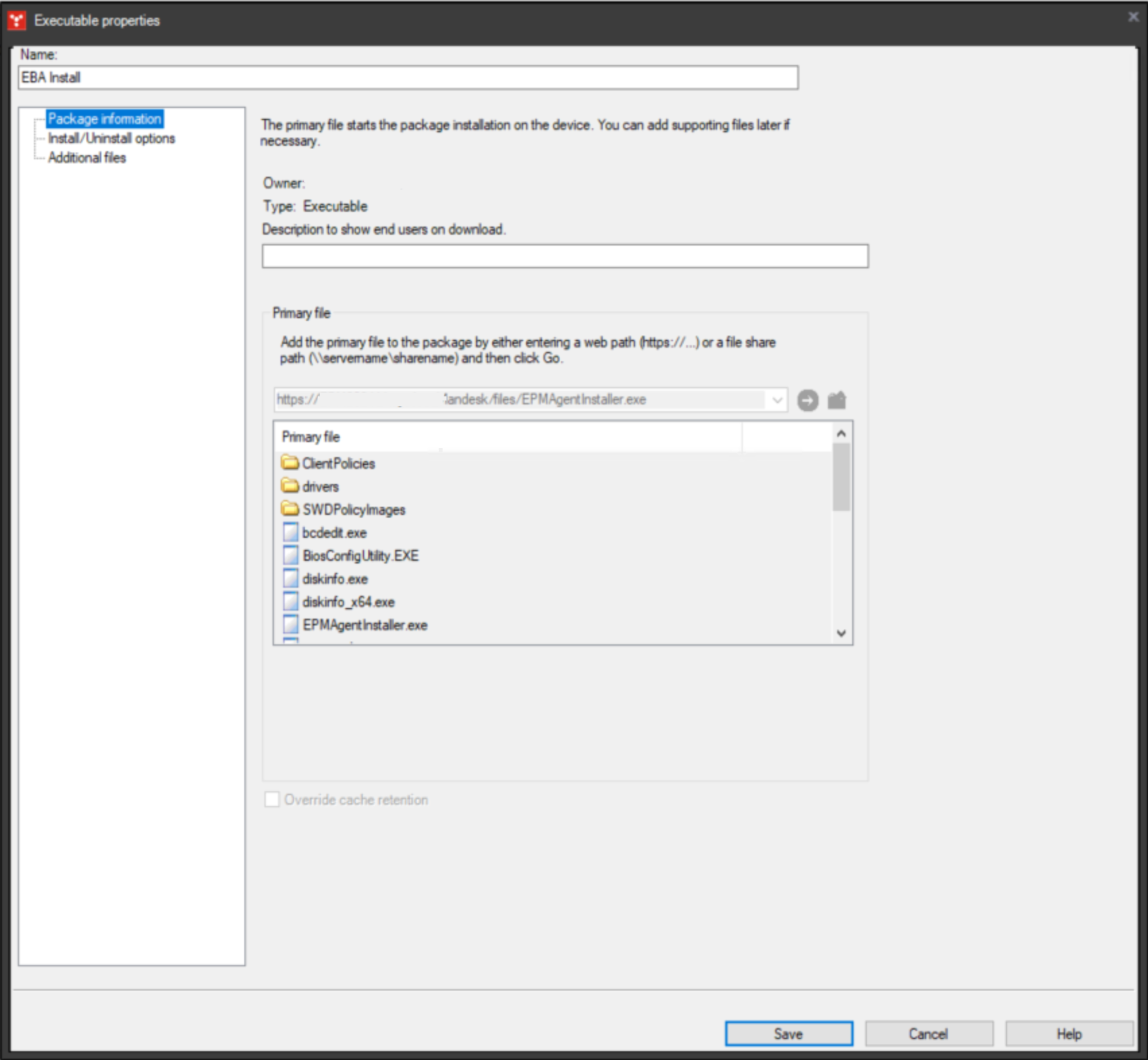Open the ClientPolicies folder icon

click(x=289, y=464)
